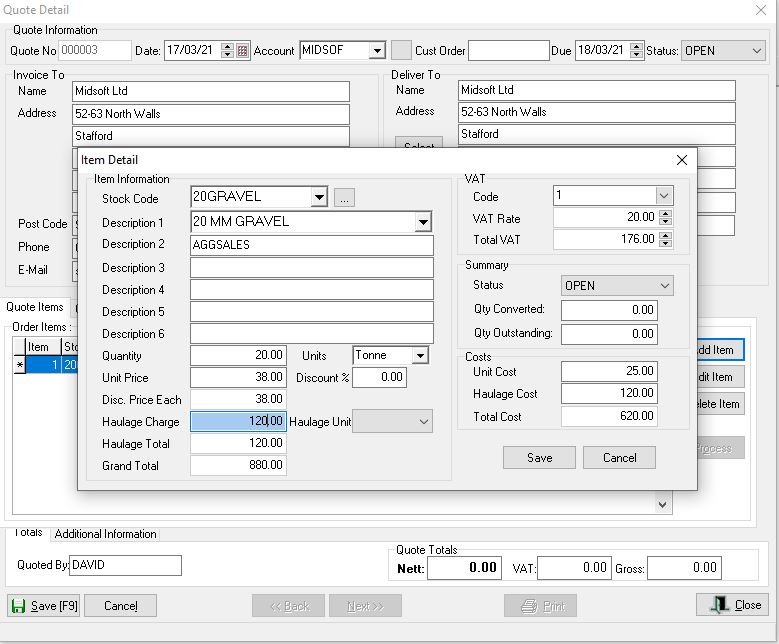Click the Due date spinner arrows
This screenshot has height=644, width=779.
(636, 50)
